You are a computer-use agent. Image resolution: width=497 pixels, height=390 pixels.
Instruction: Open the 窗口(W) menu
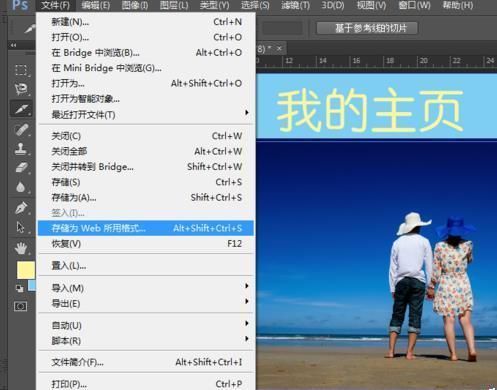click(x=414, y=5)
